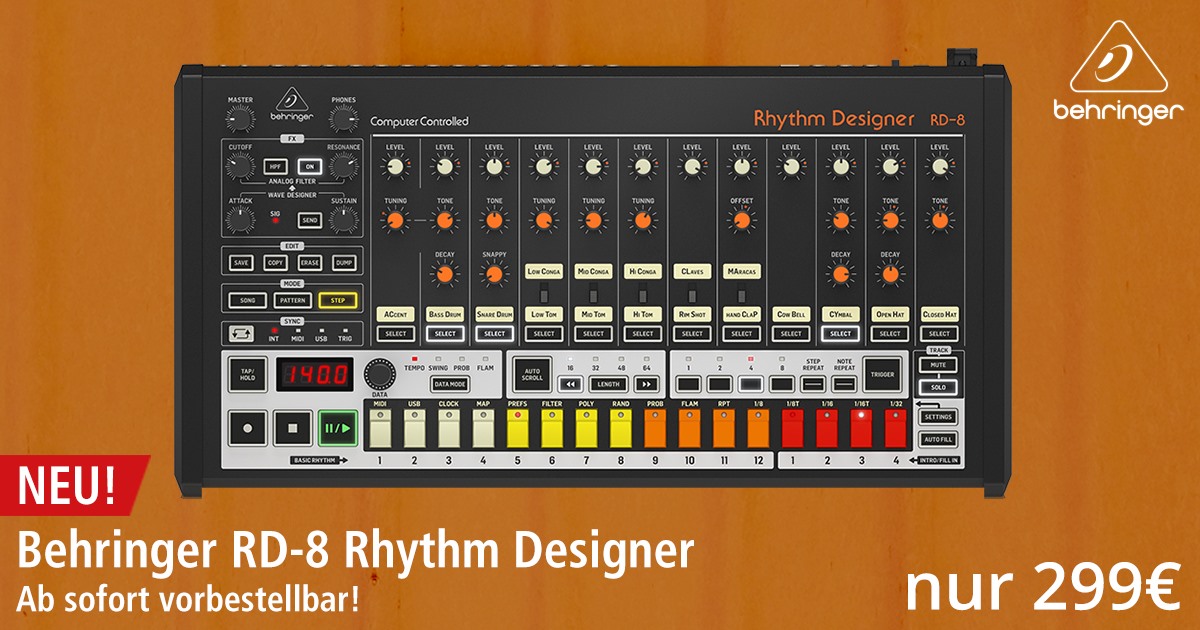Click the 140.0 tempo display
This screenshot has width=1200, height=630.
[x=315, y=375]
